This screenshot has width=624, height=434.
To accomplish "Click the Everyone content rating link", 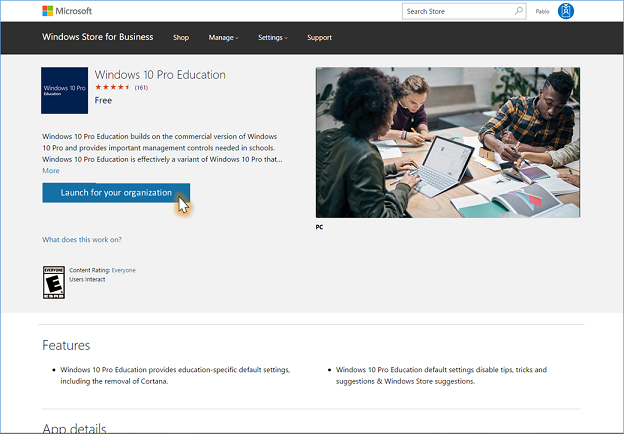I will 123,270.
